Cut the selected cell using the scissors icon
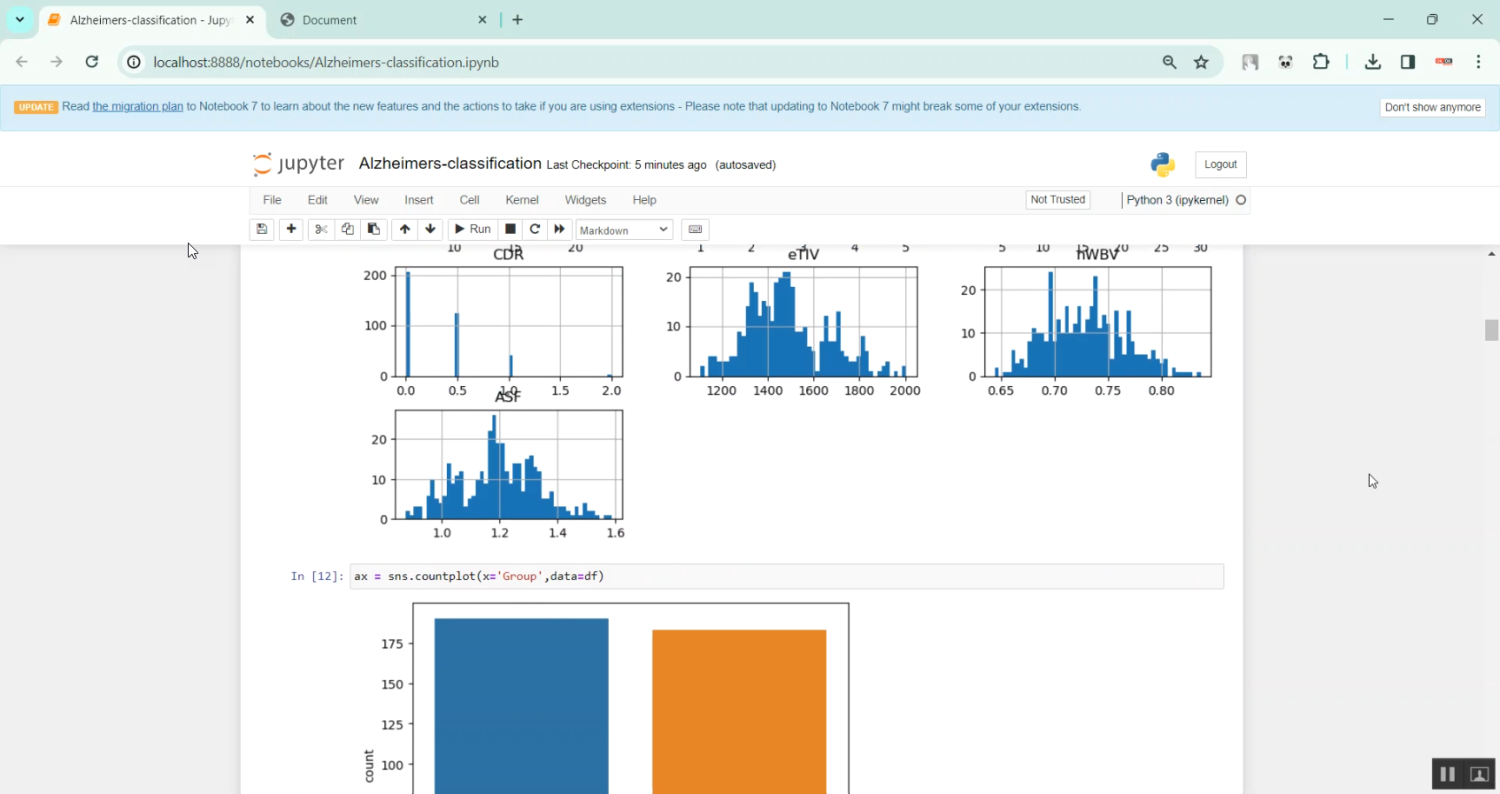This screenshot has width=1500, height=794. click(x=320, y=229)
